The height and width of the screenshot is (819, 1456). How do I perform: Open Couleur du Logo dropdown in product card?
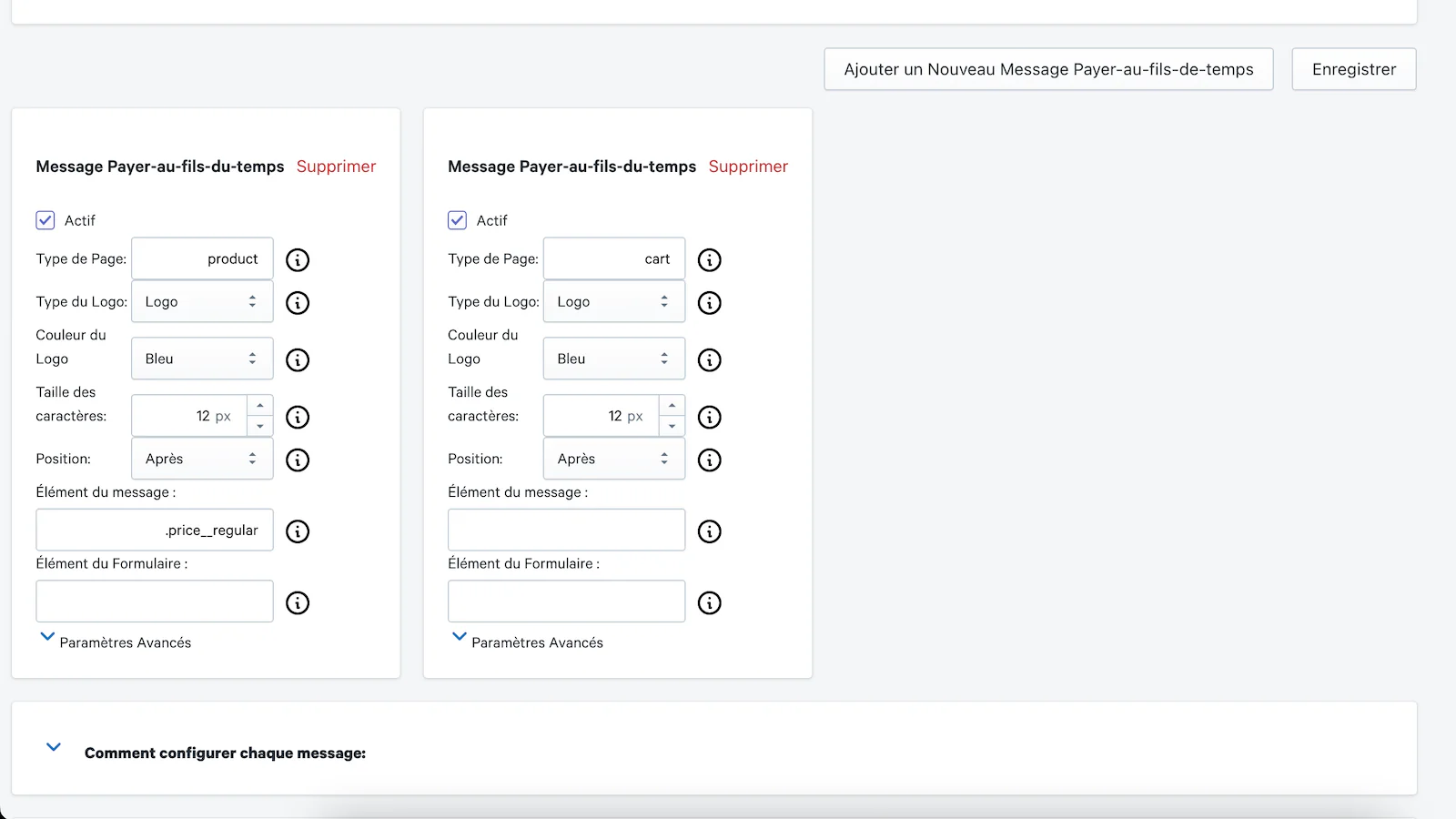point(202,359)
